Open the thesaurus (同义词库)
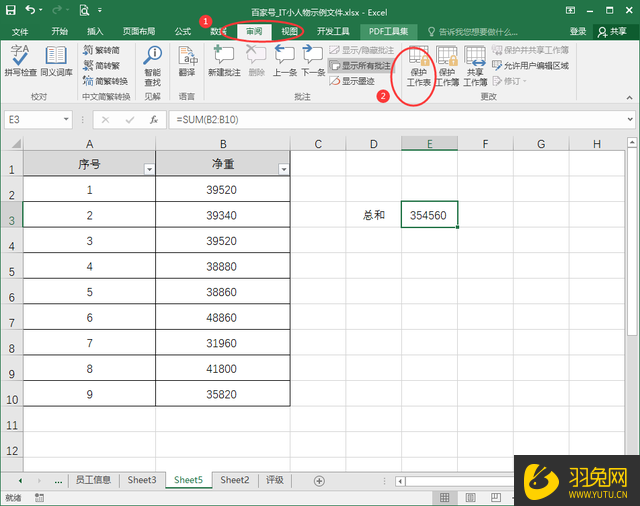This screenshot has height=506, width=640. 56,61
